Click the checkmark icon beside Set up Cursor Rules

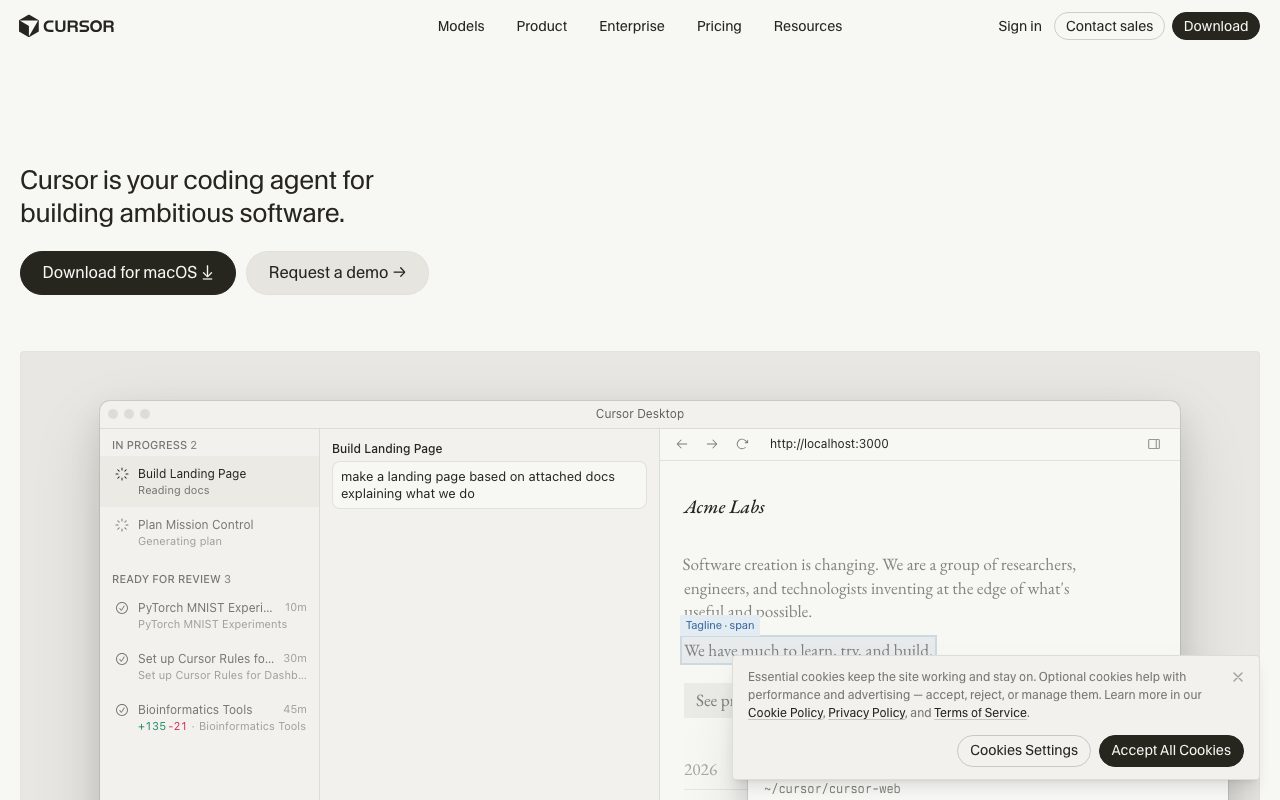coord(122,659)
